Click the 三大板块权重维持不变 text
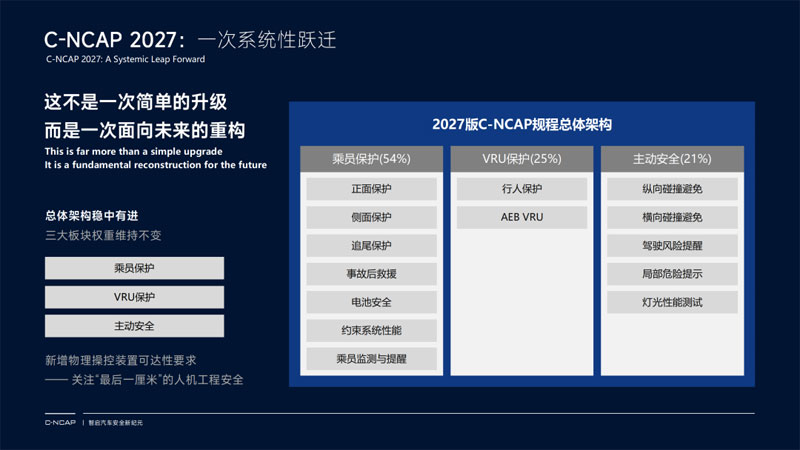This screenshot has height=450, width=800. pyautogui.click(x=103, y=235)
